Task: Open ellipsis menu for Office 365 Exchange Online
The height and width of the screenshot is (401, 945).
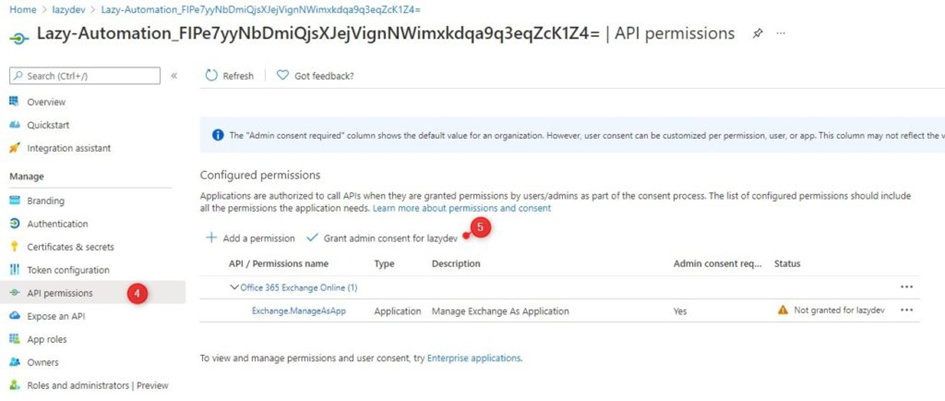Action: click(906, 287)
